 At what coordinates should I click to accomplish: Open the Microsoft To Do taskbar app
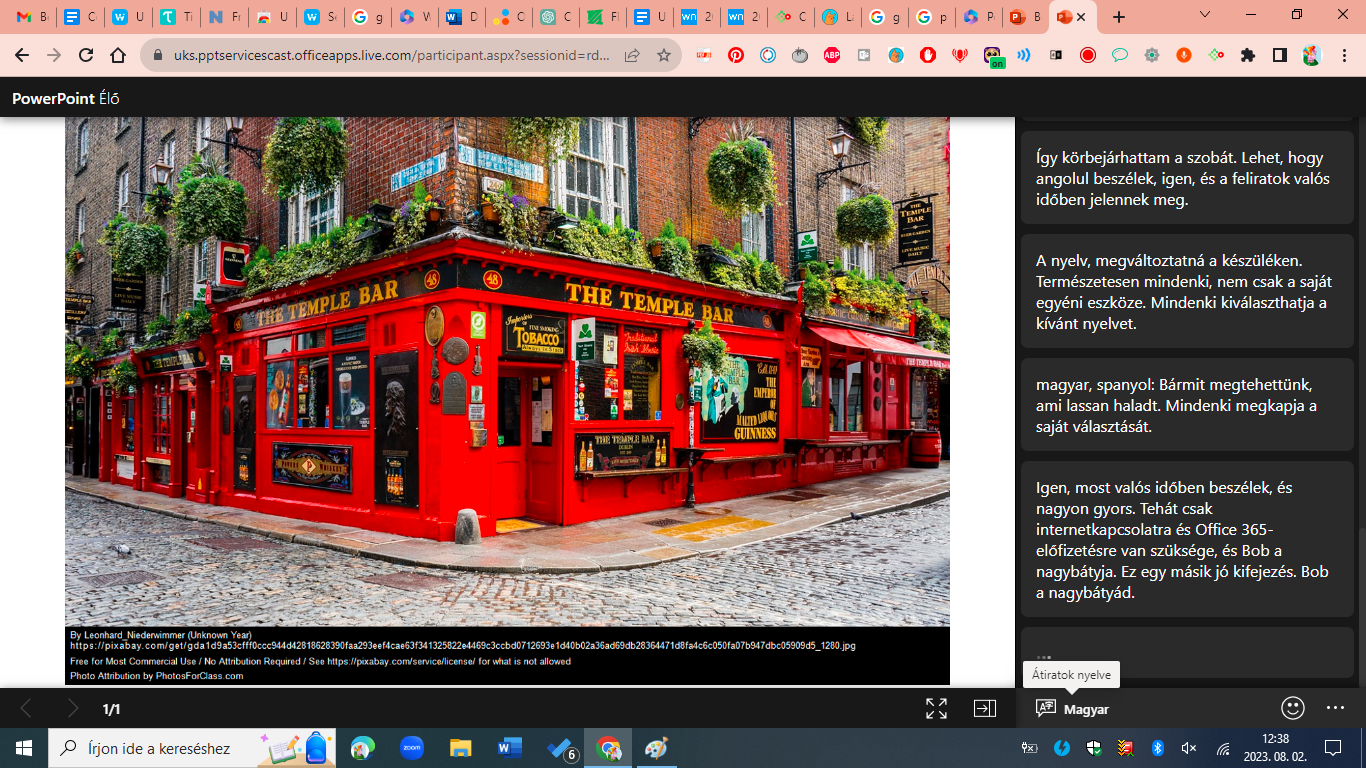click(562, 748)
